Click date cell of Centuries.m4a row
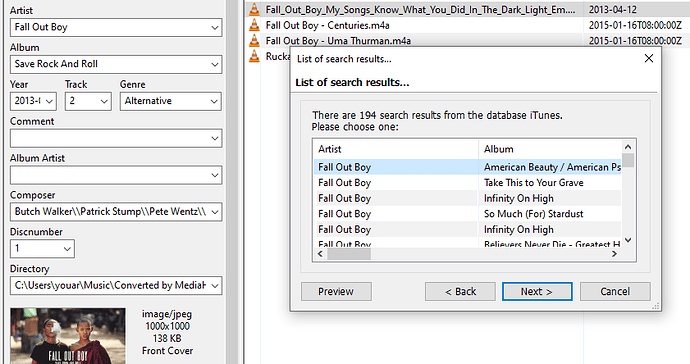The width and height of the screenshot is (690, 364). [x=635, y=26]
